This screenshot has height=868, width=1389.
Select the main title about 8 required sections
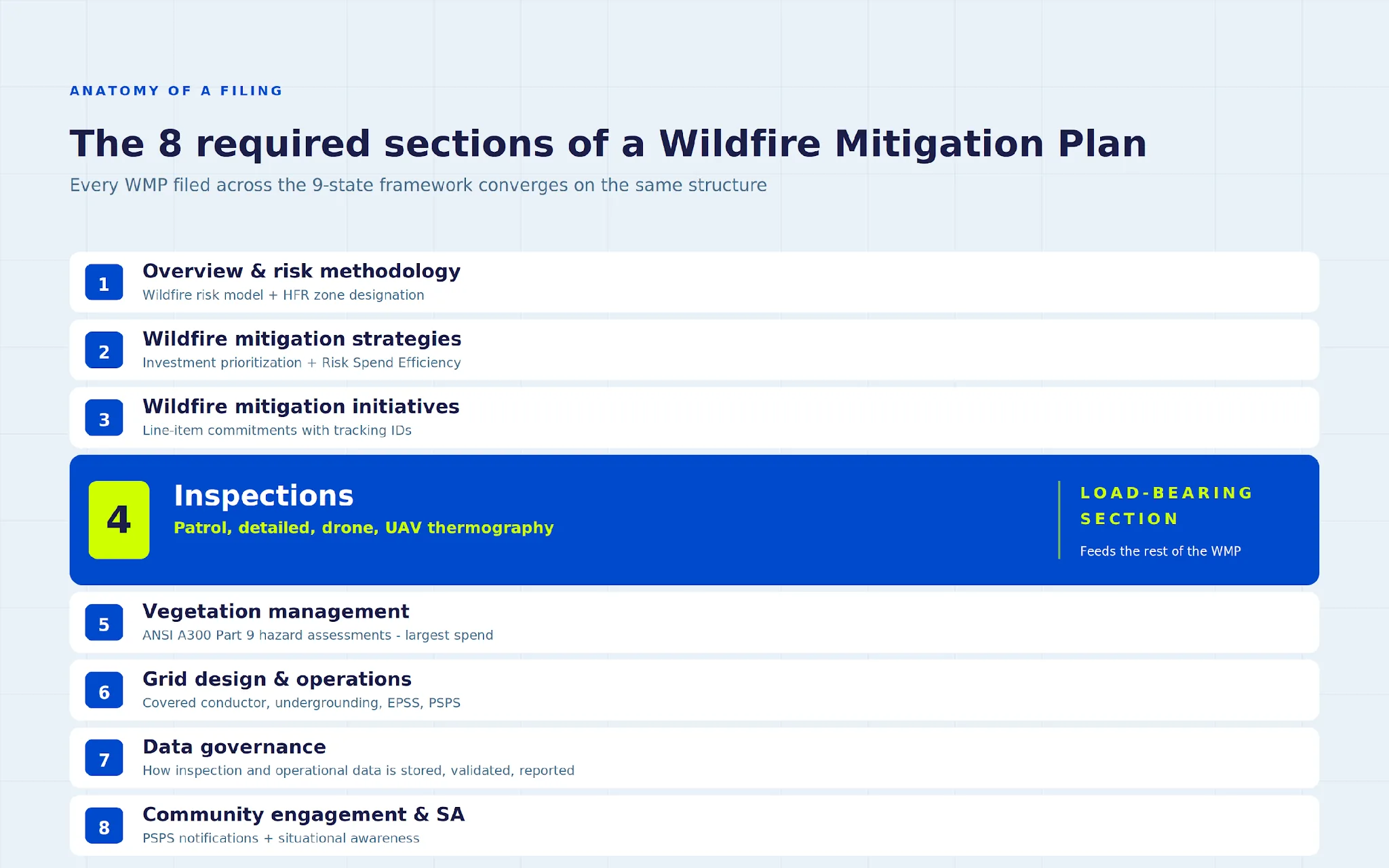[x=608, y=144]
